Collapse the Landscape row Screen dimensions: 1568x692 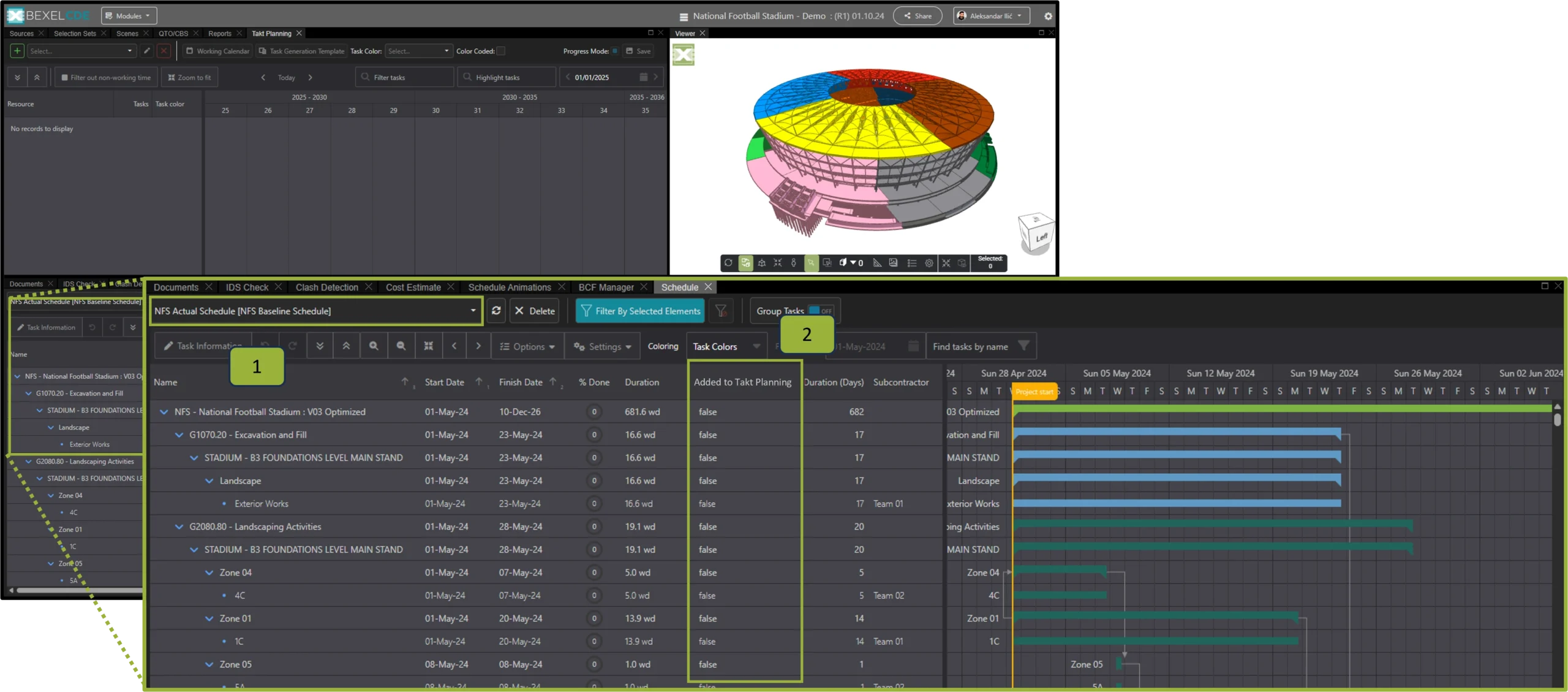pyautogui.click(x=209, y=481)
